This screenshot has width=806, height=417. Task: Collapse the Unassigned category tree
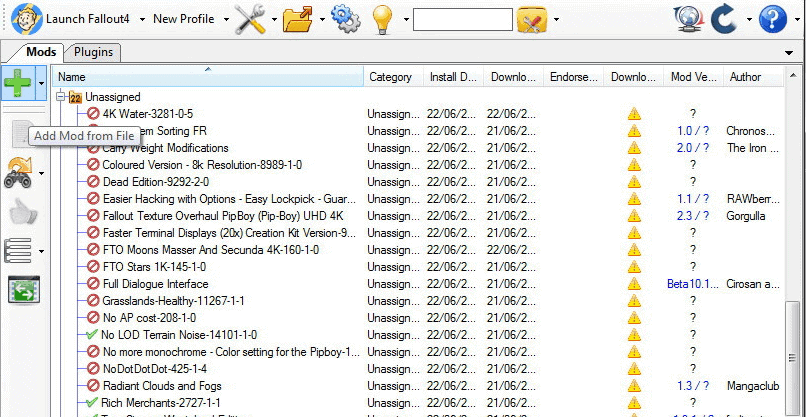point(61,96)
